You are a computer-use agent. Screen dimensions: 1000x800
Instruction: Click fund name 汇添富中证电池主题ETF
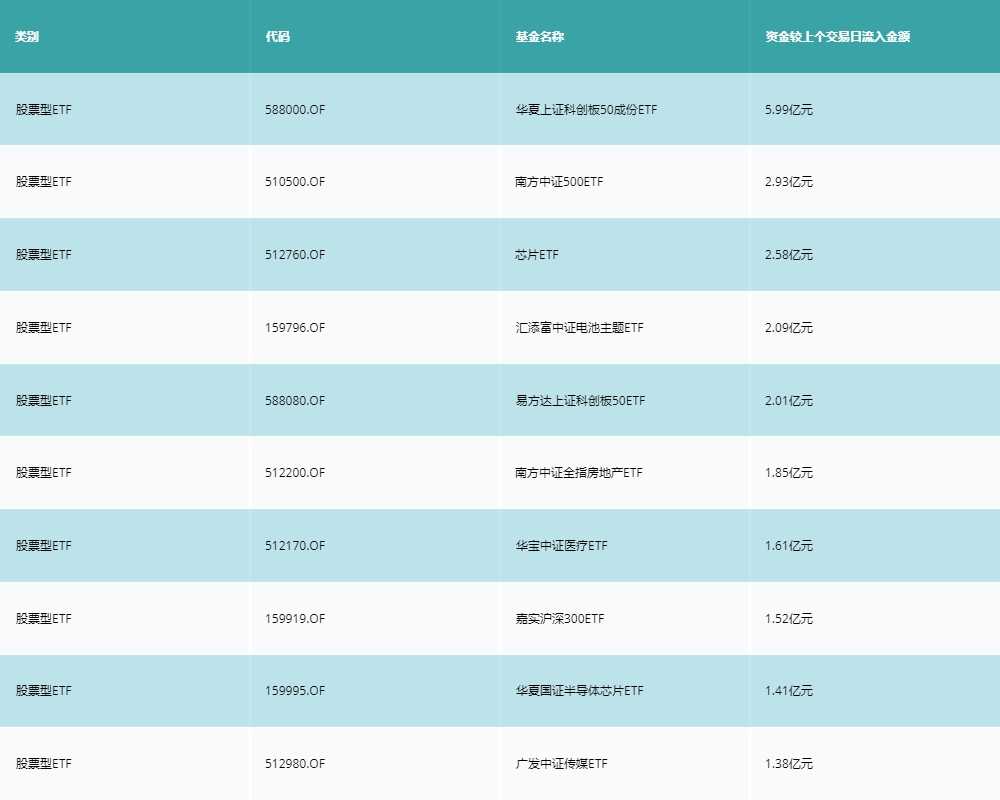tap(580, 327)
